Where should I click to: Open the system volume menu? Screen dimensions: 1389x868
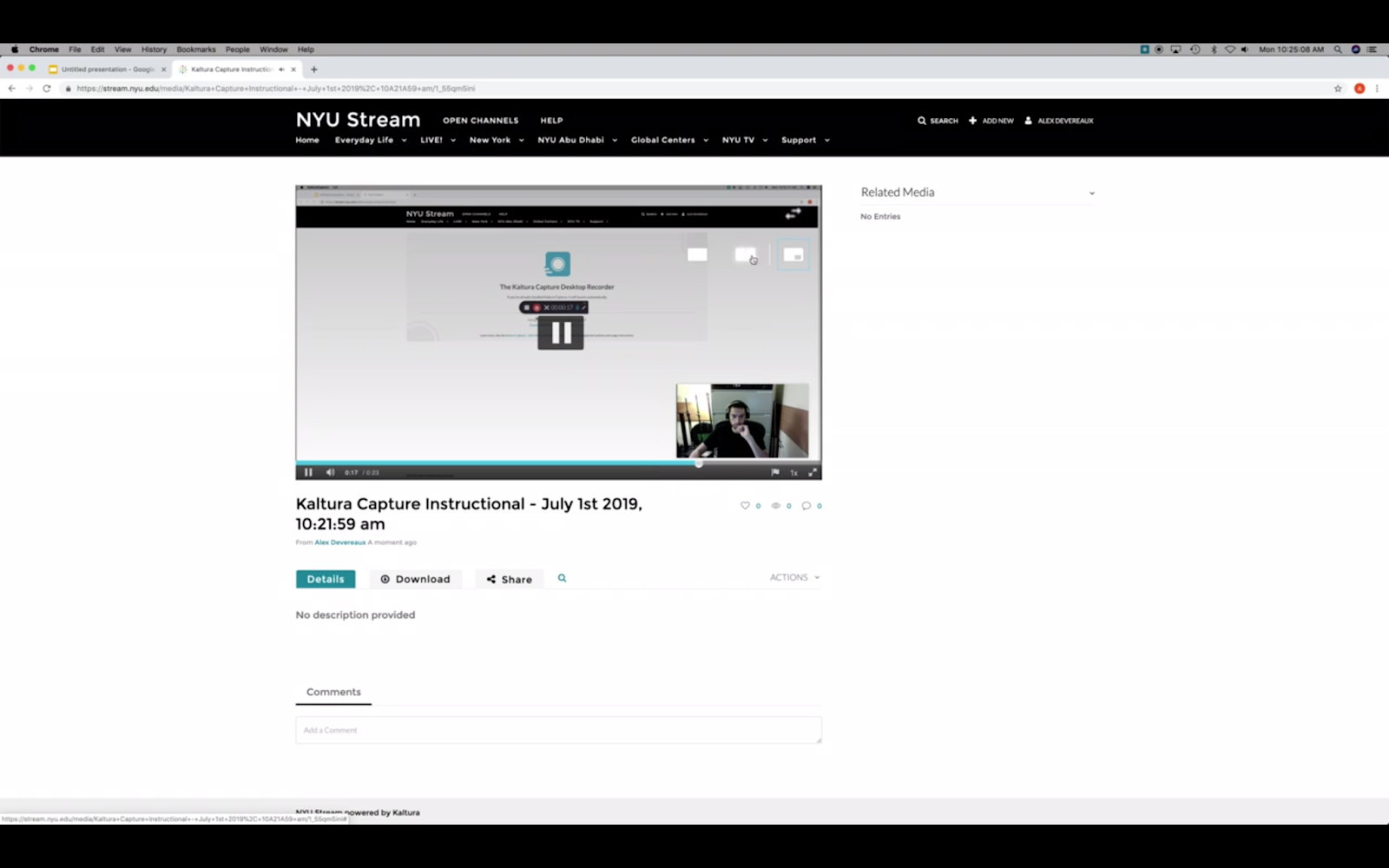tap(1245, 49)
